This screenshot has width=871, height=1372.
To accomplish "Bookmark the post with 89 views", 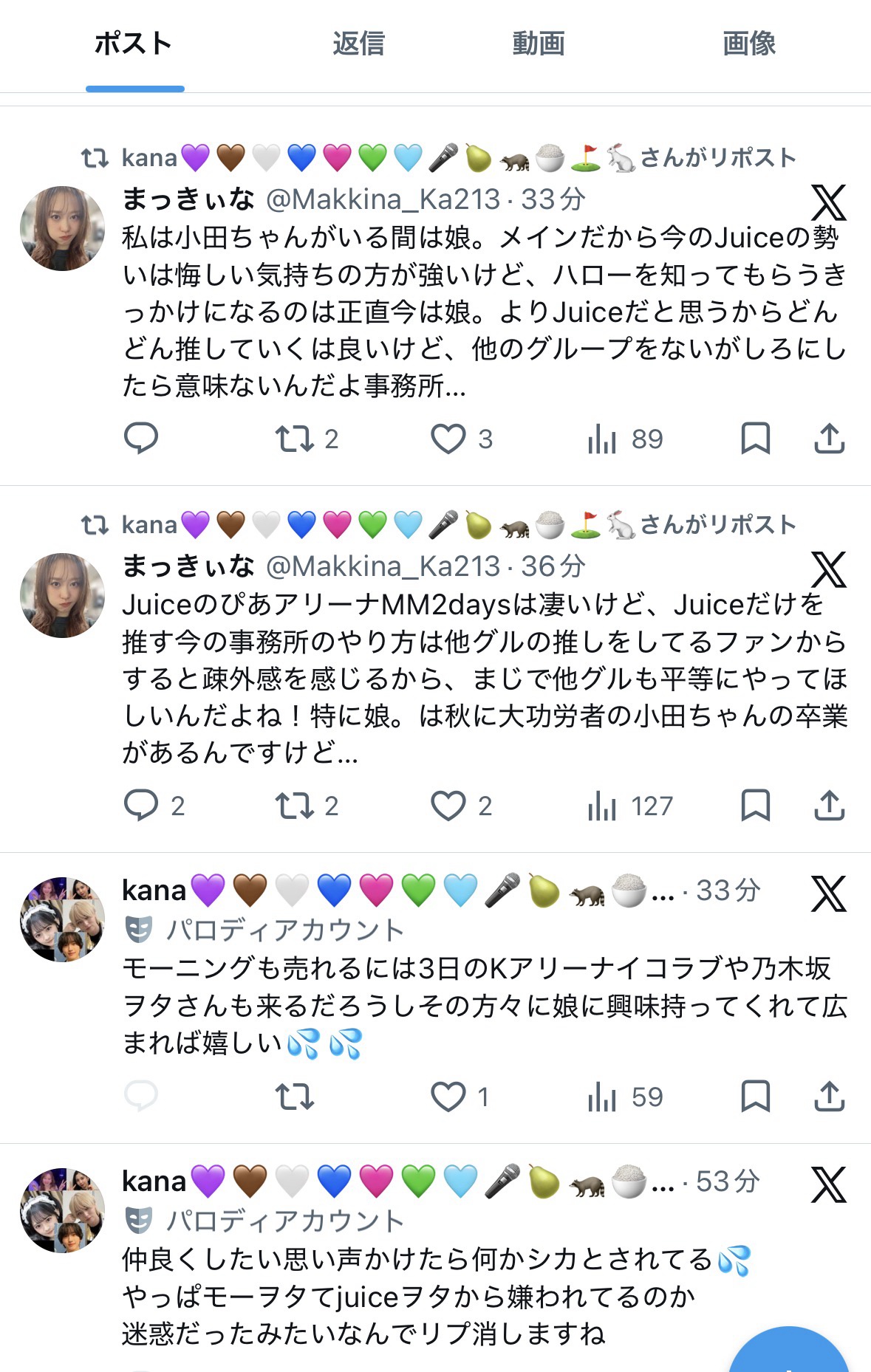I will point(755,439).
